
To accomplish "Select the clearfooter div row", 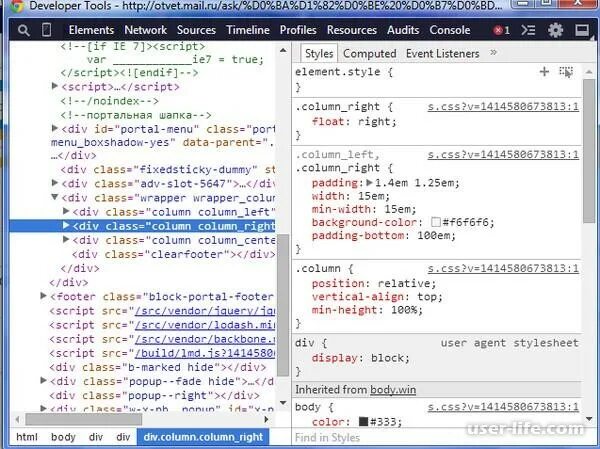I will click(173, 254).
